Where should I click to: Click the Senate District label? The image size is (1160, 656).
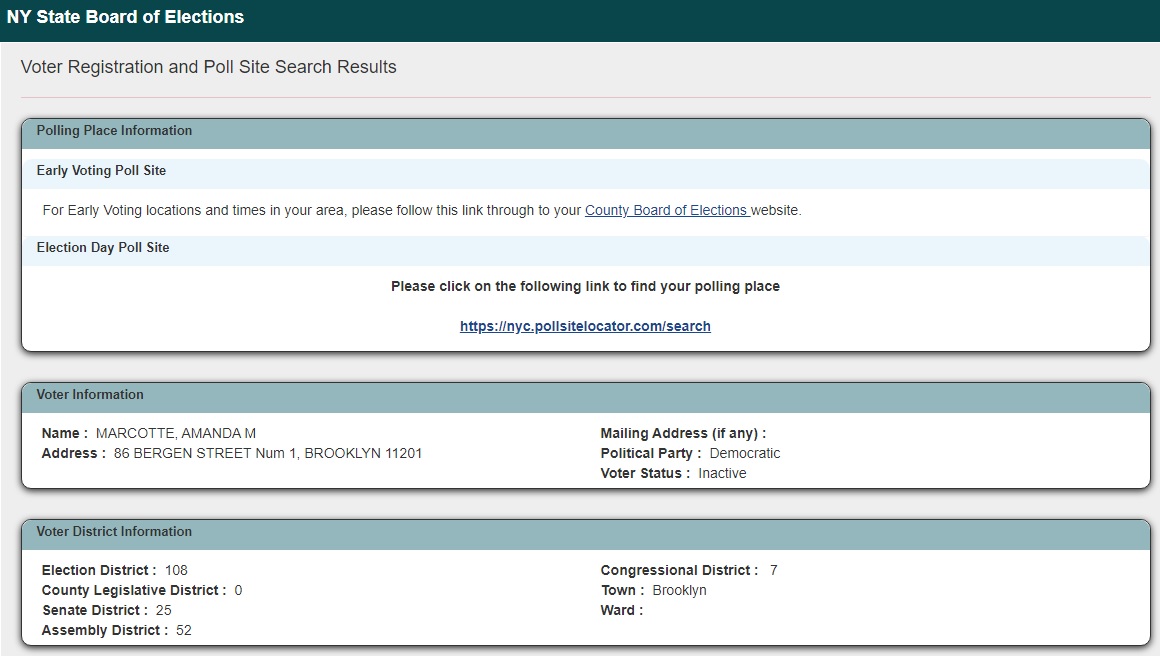point(95,610)
